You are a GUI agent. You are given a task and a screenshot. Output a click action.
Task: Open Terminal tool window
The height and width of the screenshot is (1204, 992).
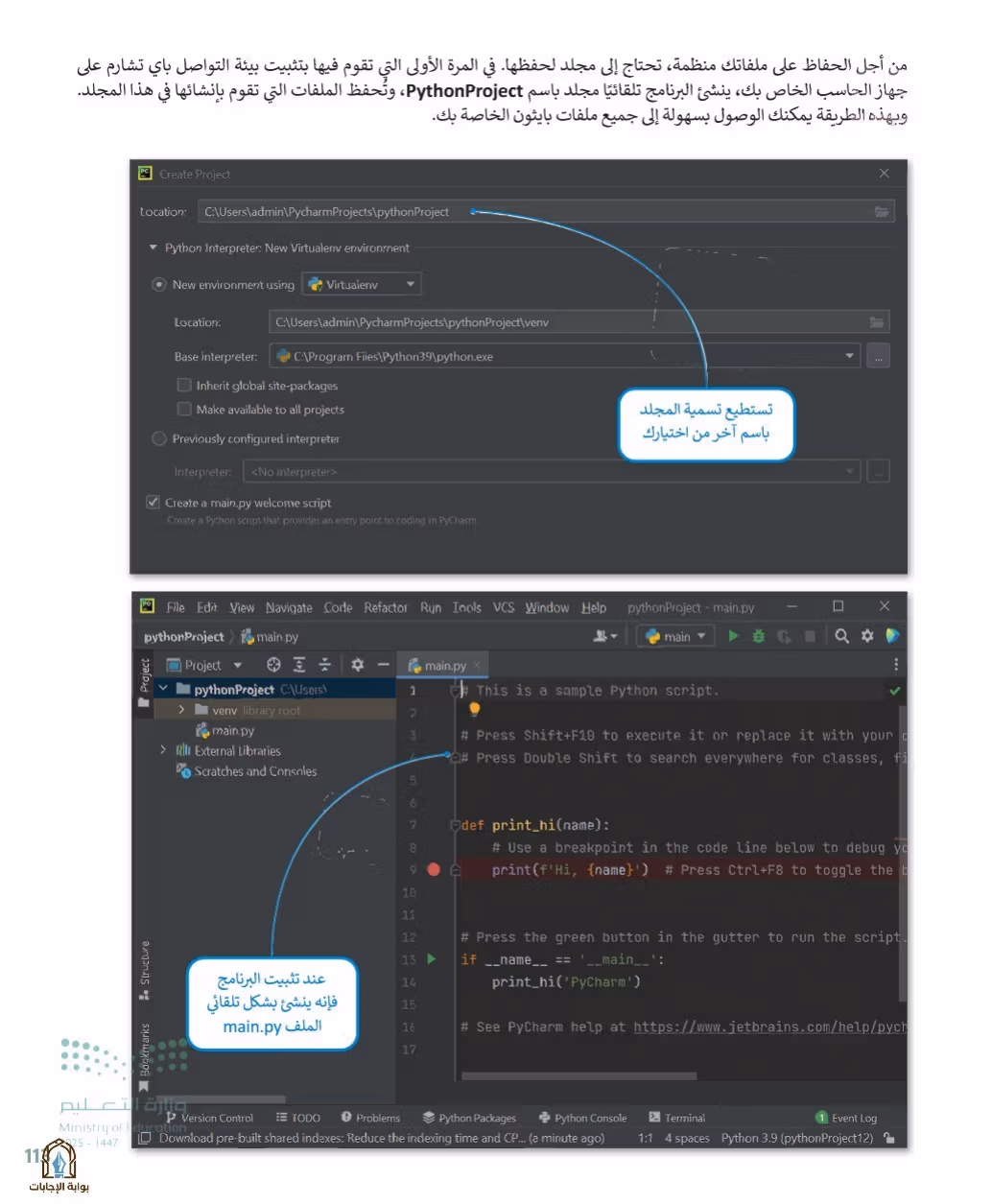677,1118
